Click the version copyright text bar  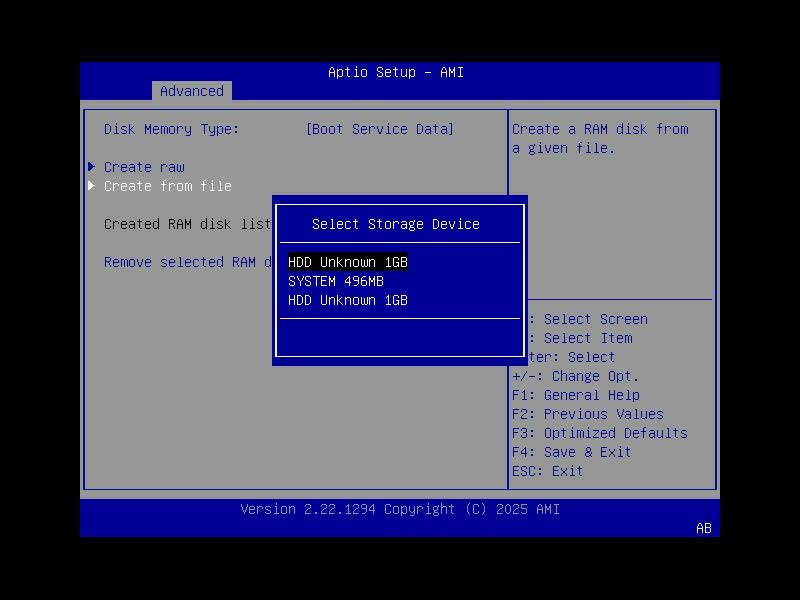400,509
